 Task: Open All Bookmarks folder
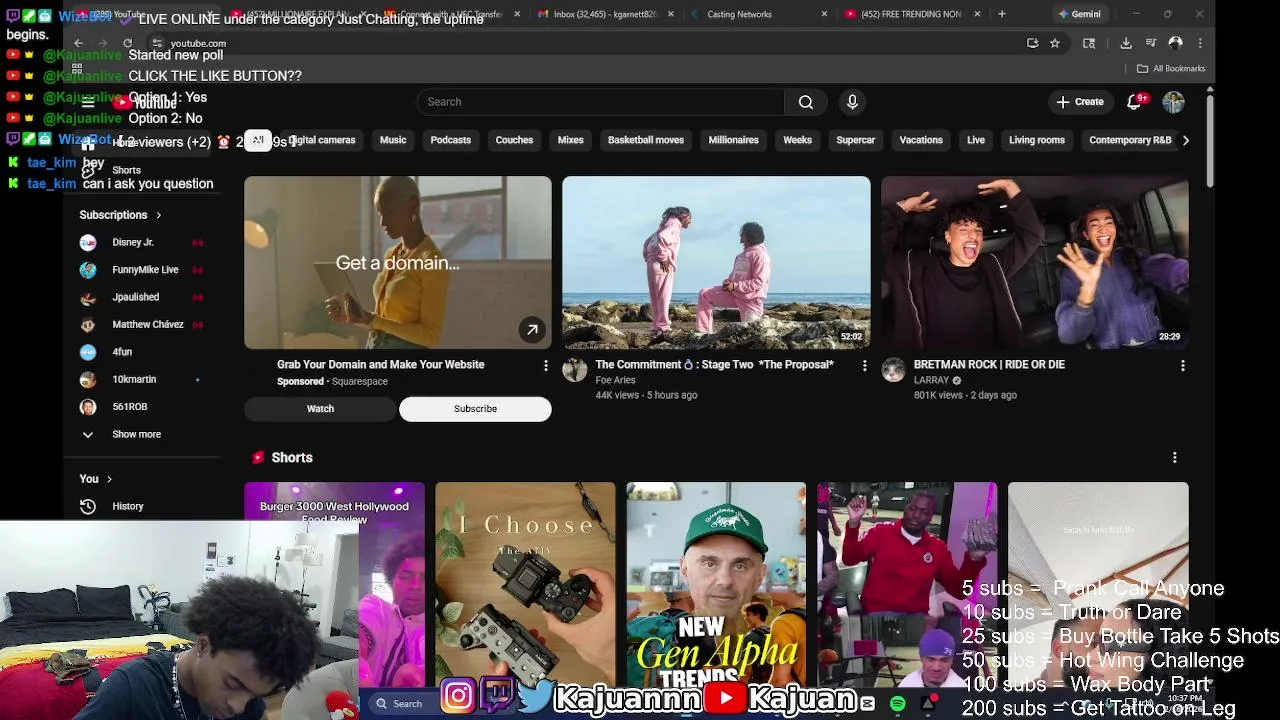coord(1171,68)
